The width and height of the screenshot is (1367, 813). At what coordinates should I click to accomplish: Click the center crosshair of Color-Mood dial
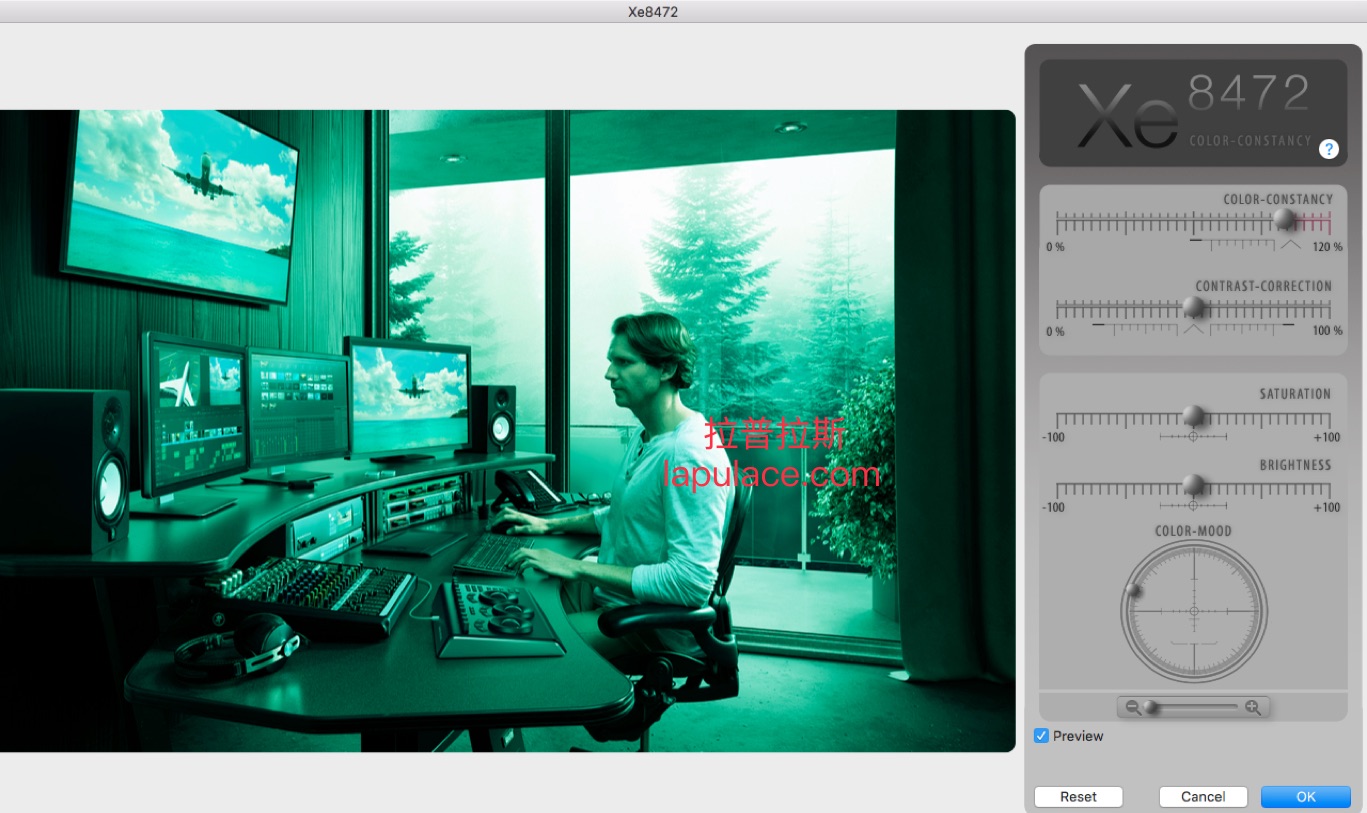pos(1193,611)
